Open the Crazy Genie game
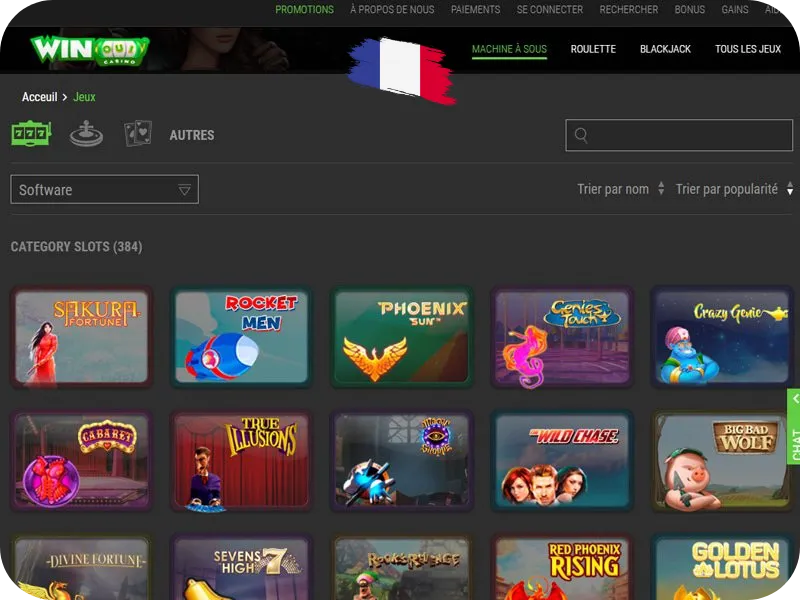800x600 pixels. (722, 337)
